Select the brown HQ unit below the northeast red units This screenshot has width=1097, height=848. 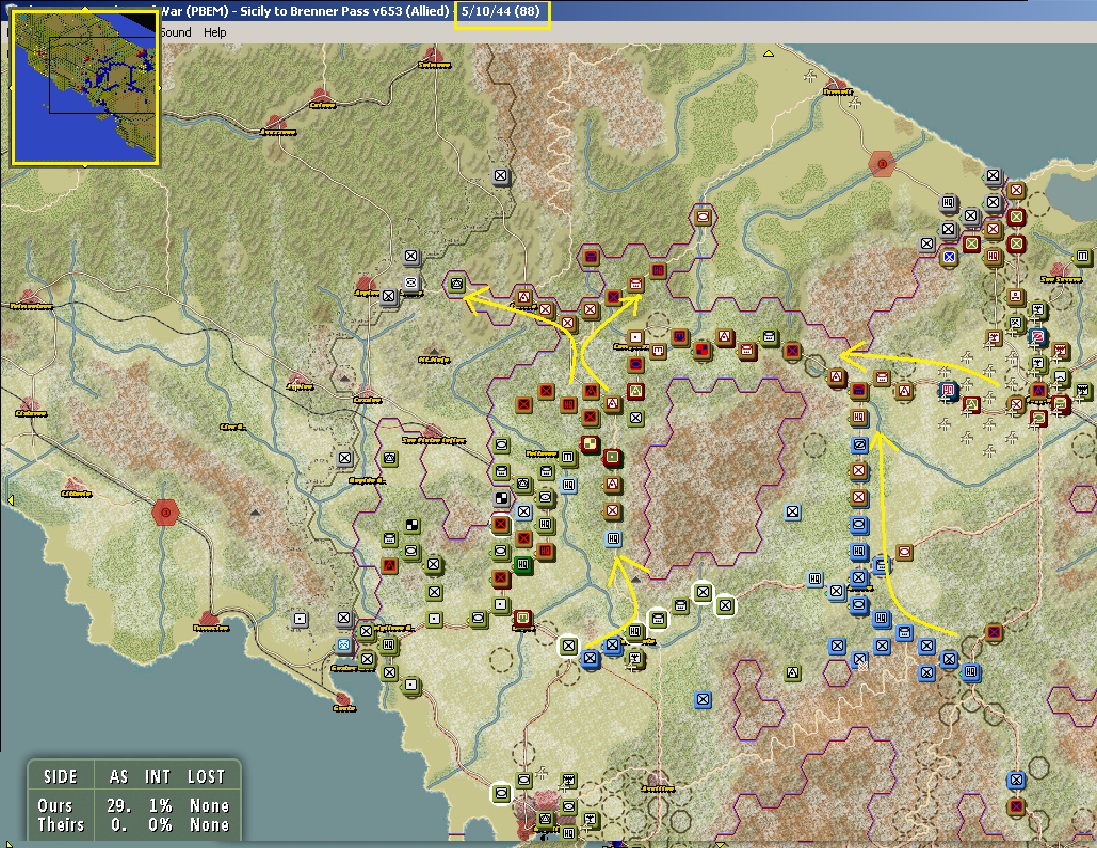(x=993, y=255)
